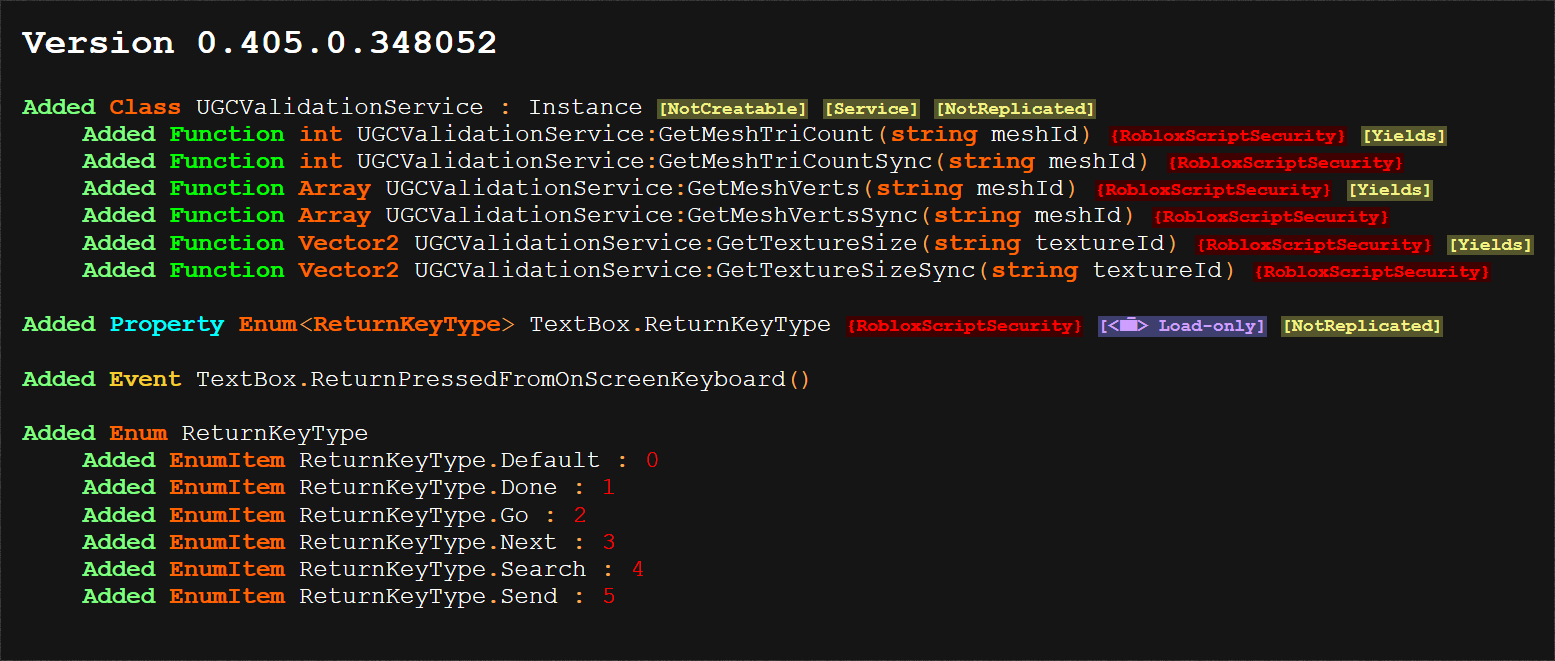Click ReturnKeyType.Send enum item
Viewport: 1555px width, 661px height.
coord(428,596)
